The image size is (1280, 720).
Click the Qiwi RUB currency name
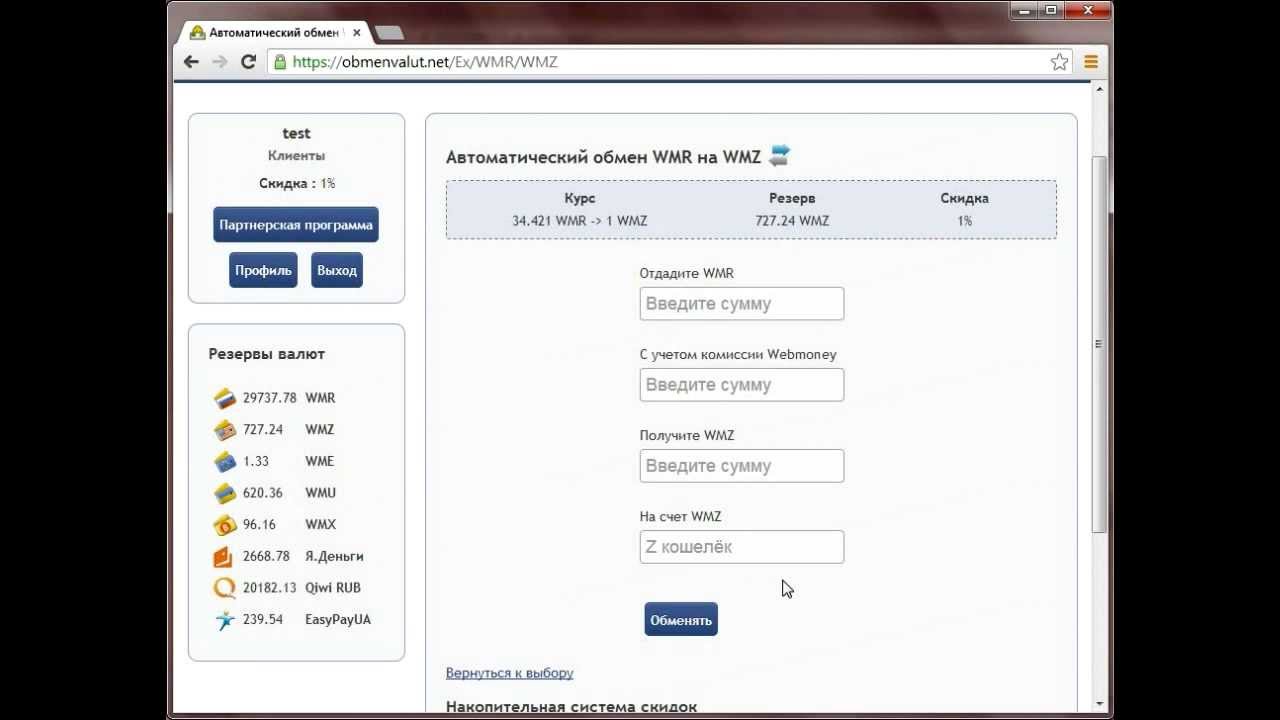[333, 588]
